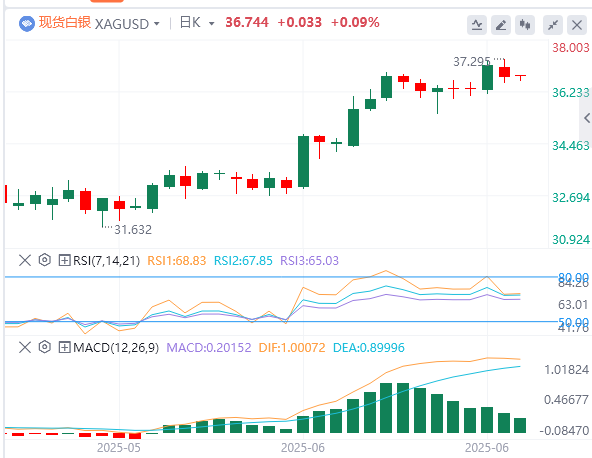Click the 63.01 RSI axis label
Image resolution: width=592 pixels, height=458 pixels.
573,305
